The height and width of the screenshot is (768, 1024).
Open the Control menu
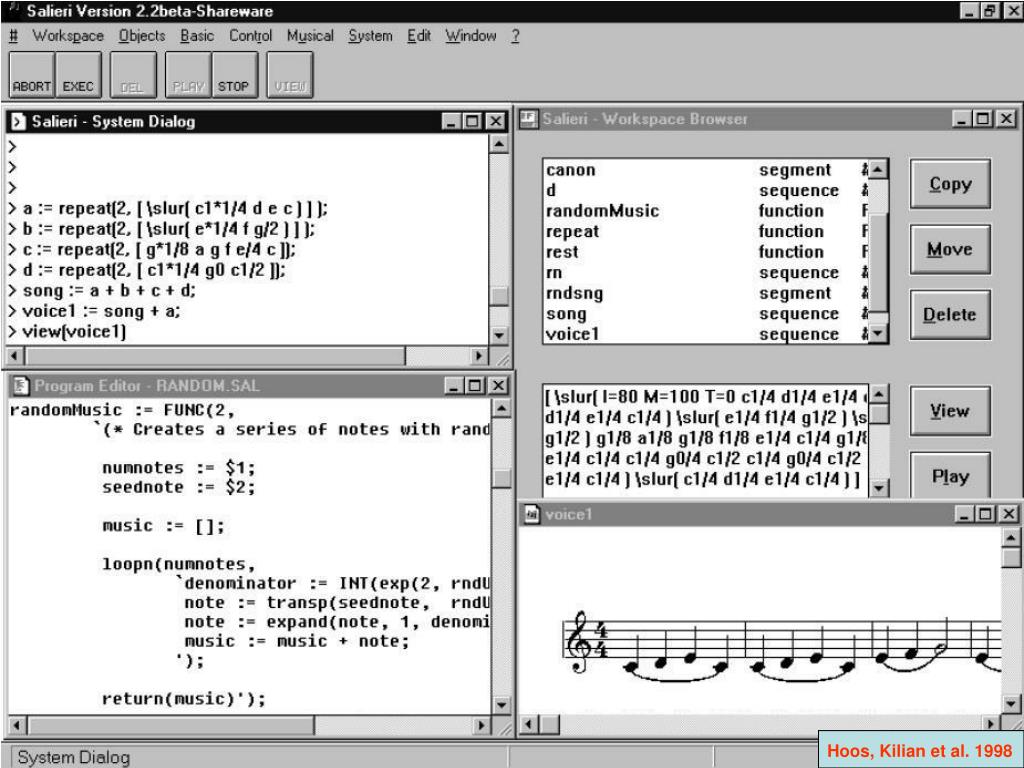251,36
